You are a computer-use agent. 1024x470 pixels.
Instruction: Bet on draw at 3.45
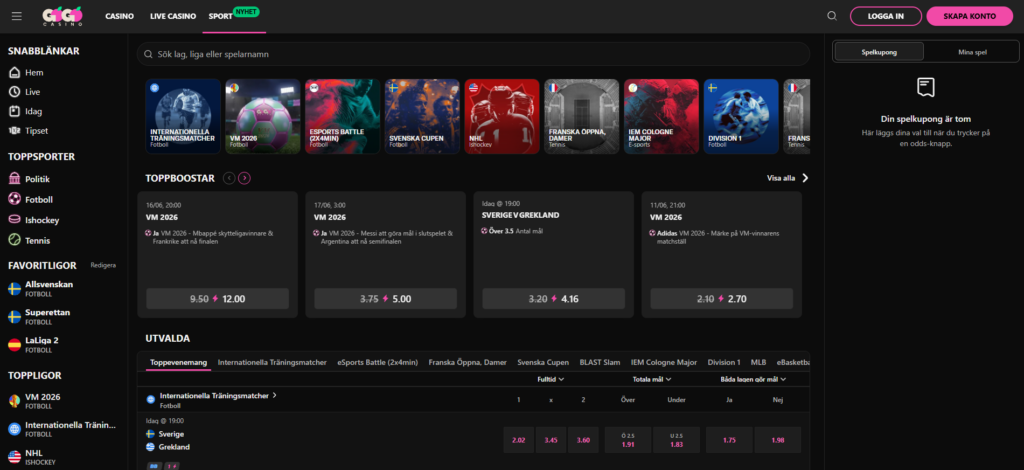click(551, 440)
